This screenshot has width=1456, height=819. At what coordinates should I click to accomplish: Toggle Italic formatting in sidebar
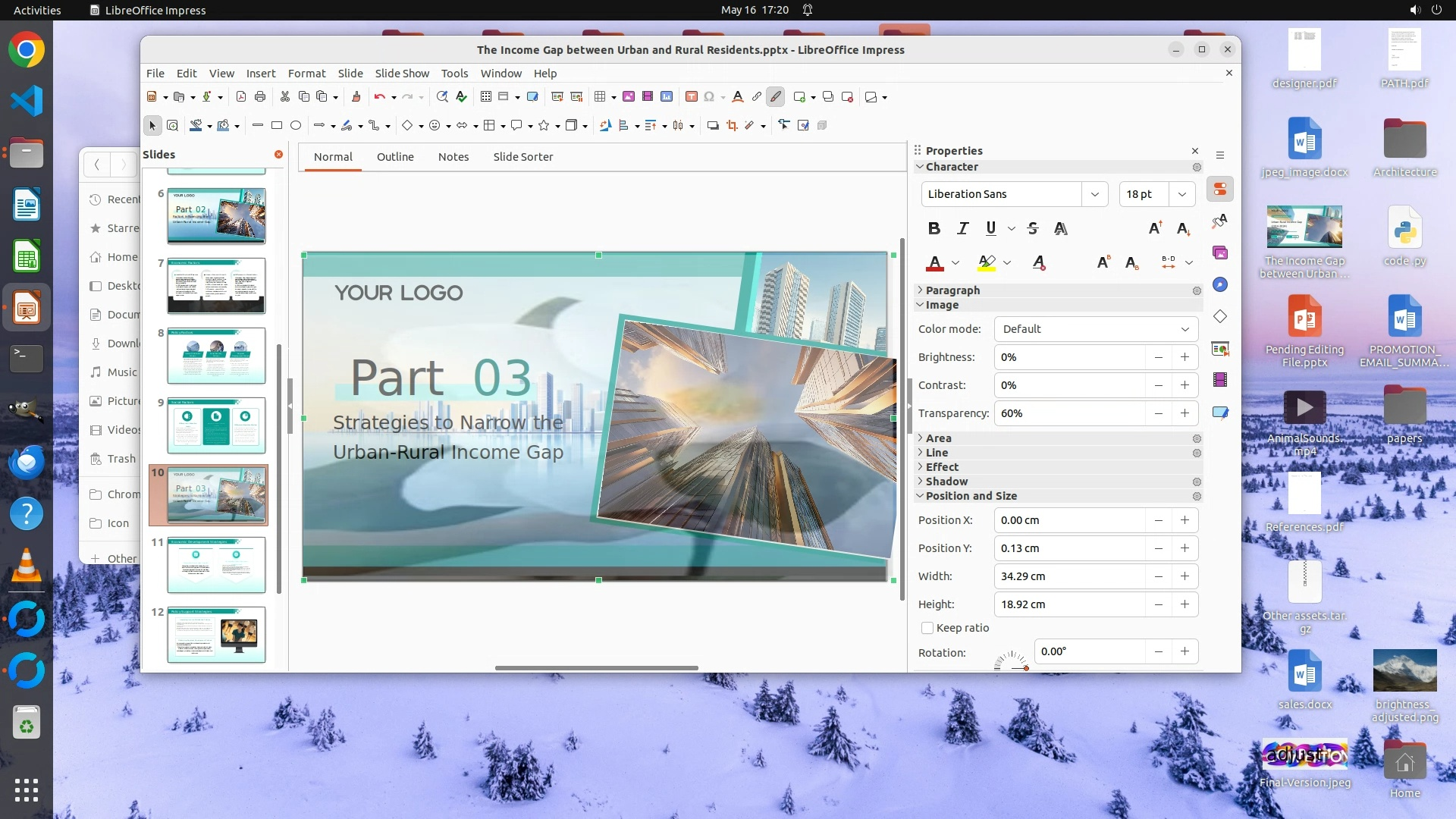point(963,228)
